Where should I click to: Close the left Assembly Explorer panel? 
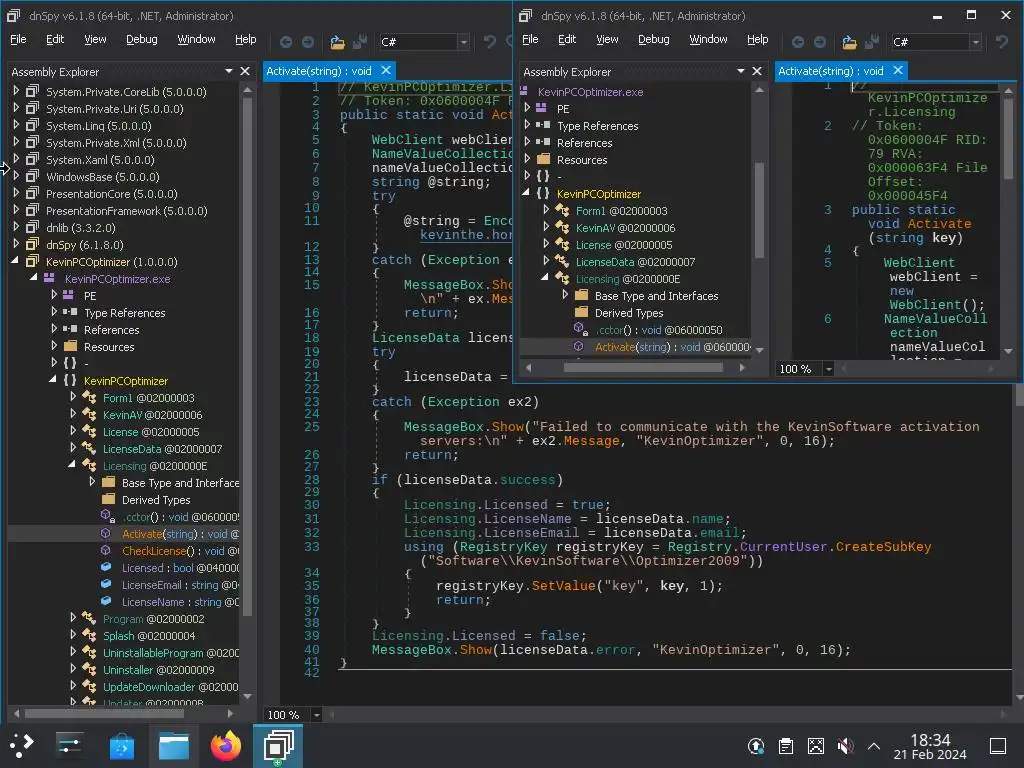[245, 71]
